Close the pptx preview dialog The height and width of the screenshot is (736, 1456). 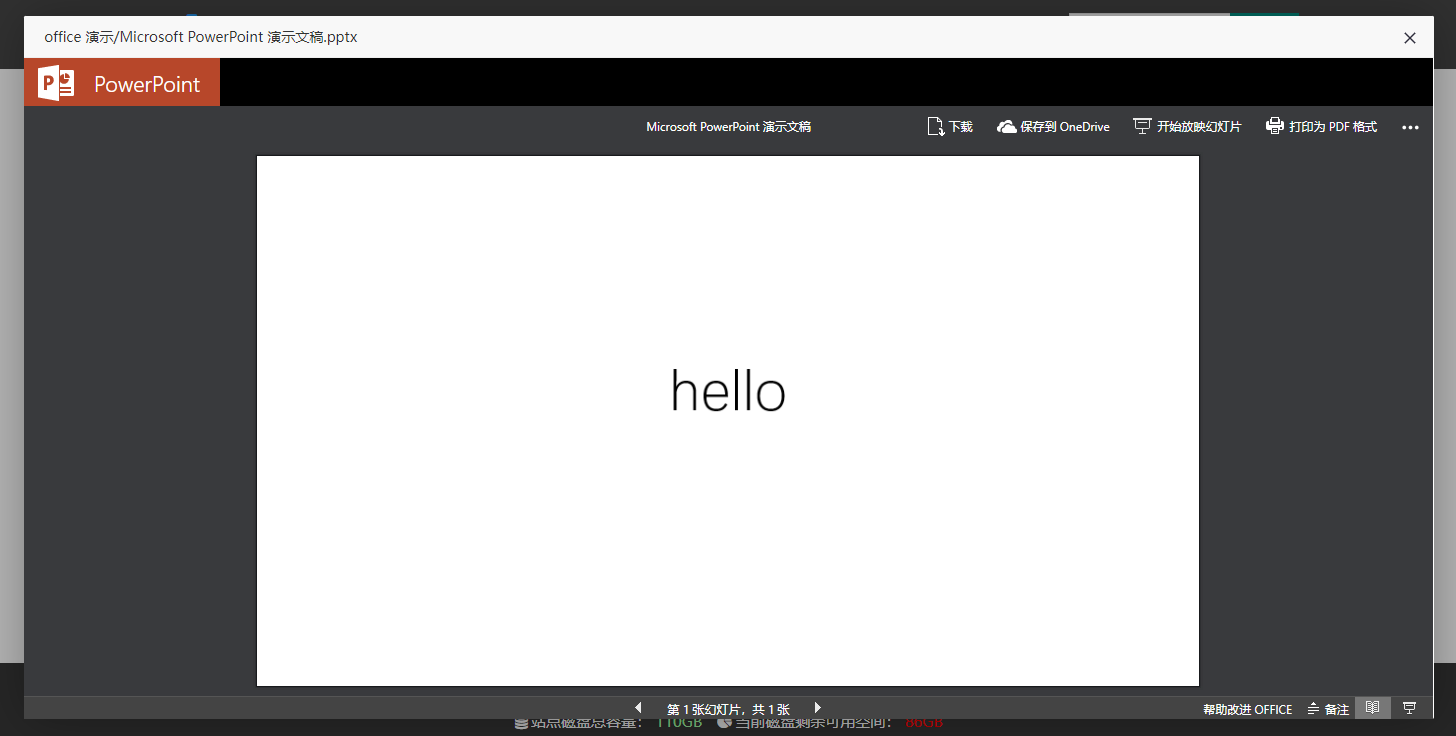click(1410, 38)
